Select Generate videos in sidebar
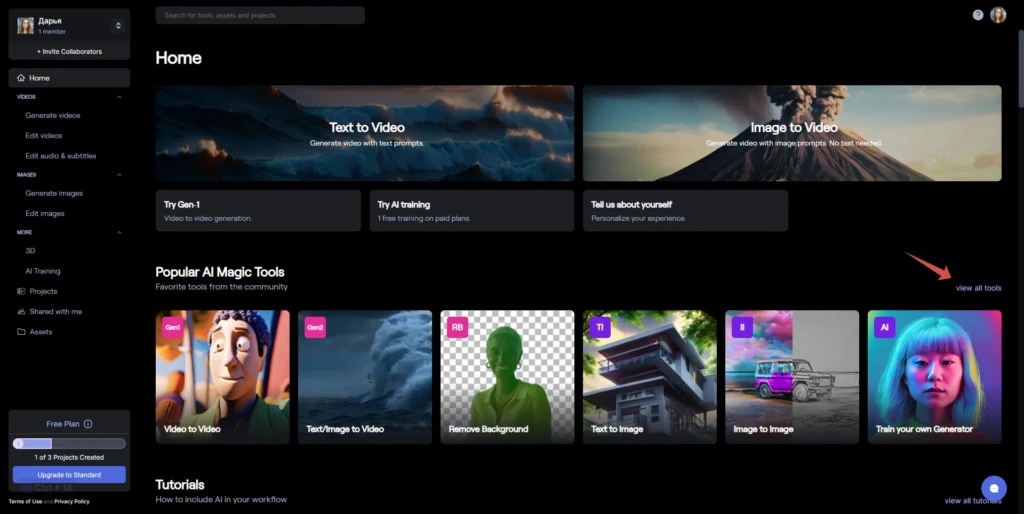1024x514 pixels. (x=53, y=116)
